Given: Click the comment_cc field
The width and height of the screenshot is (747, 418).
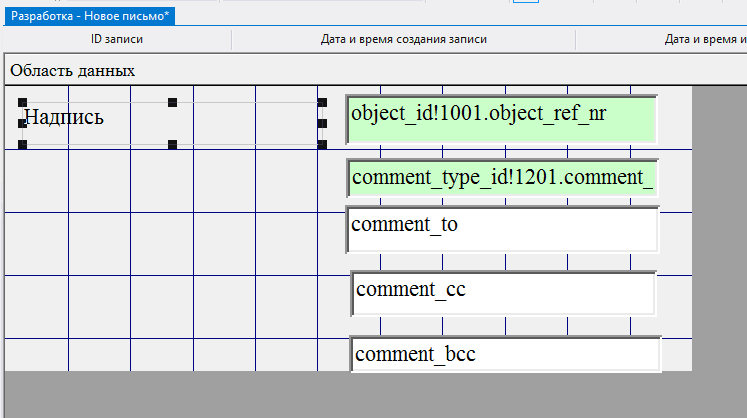Looking at the screenshot, I should click(x=503, y=293).
